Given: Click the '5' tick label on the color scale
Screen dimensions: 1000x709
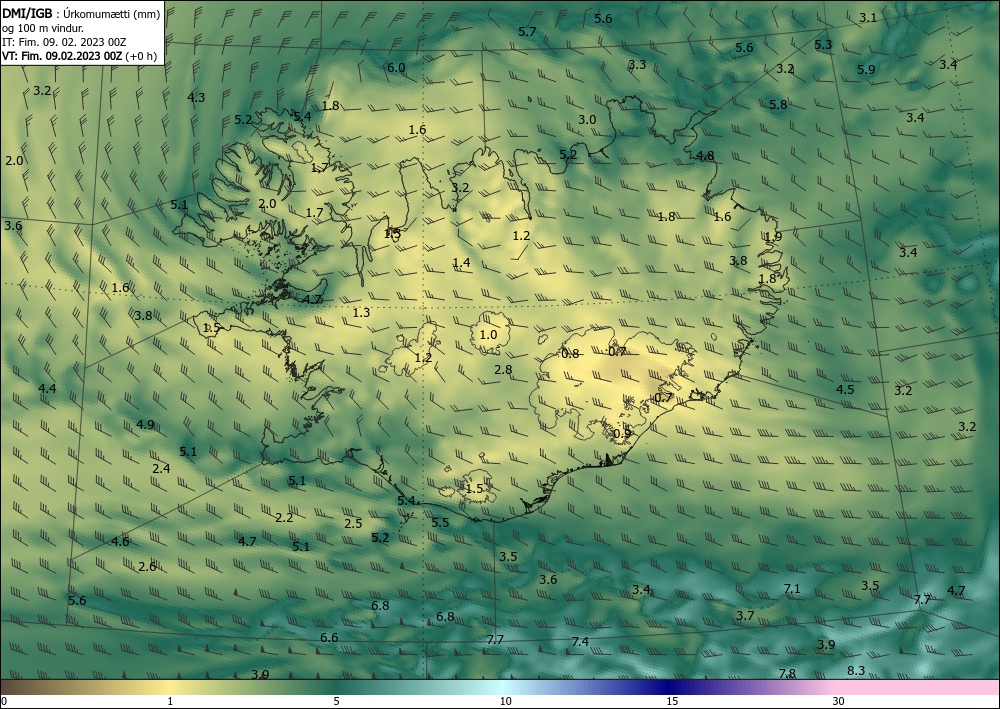Looking at the screenshot, I should tap(336, 702).
